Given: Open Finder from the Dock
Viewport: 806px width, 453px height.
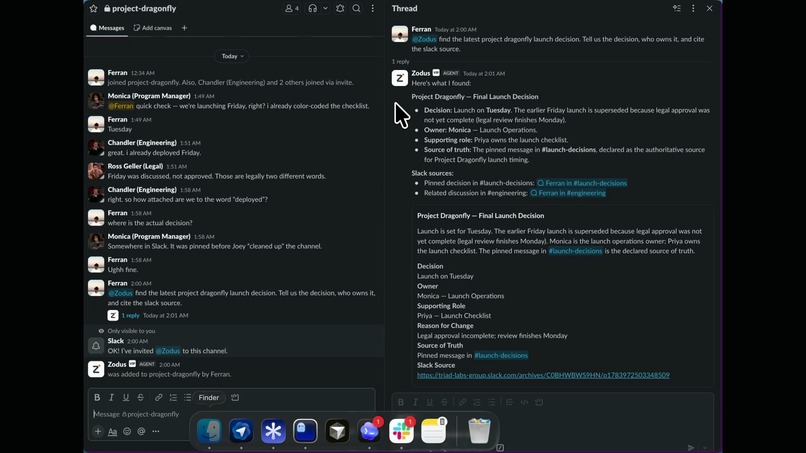Looking at the screenshot, I should tap(209, 431).
